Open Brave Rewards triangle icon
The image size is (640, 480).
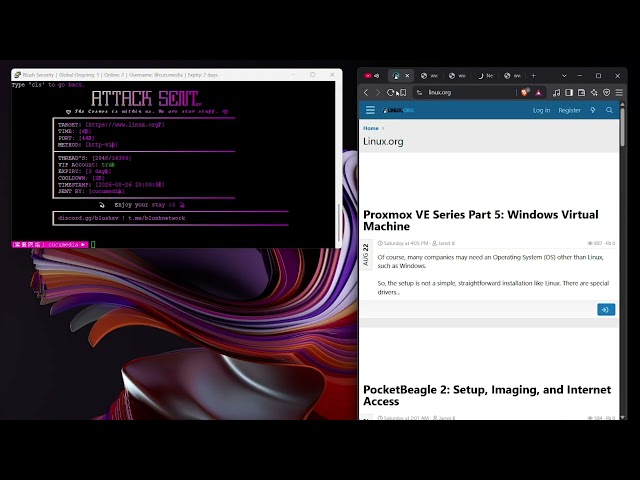[538, 93]
